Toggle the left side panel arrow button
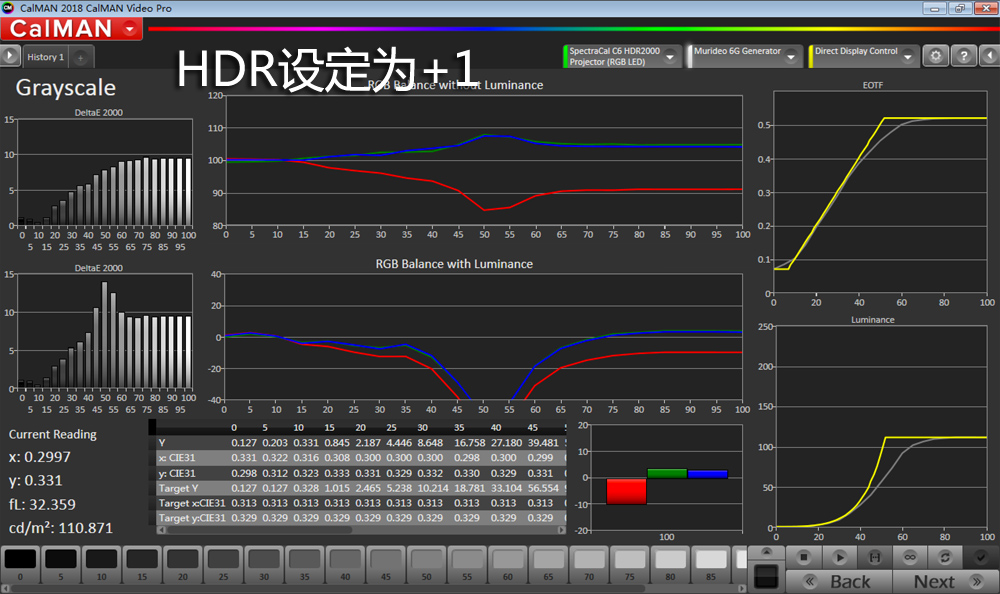This screenshot has width=1000, height=594. point(11,56)
